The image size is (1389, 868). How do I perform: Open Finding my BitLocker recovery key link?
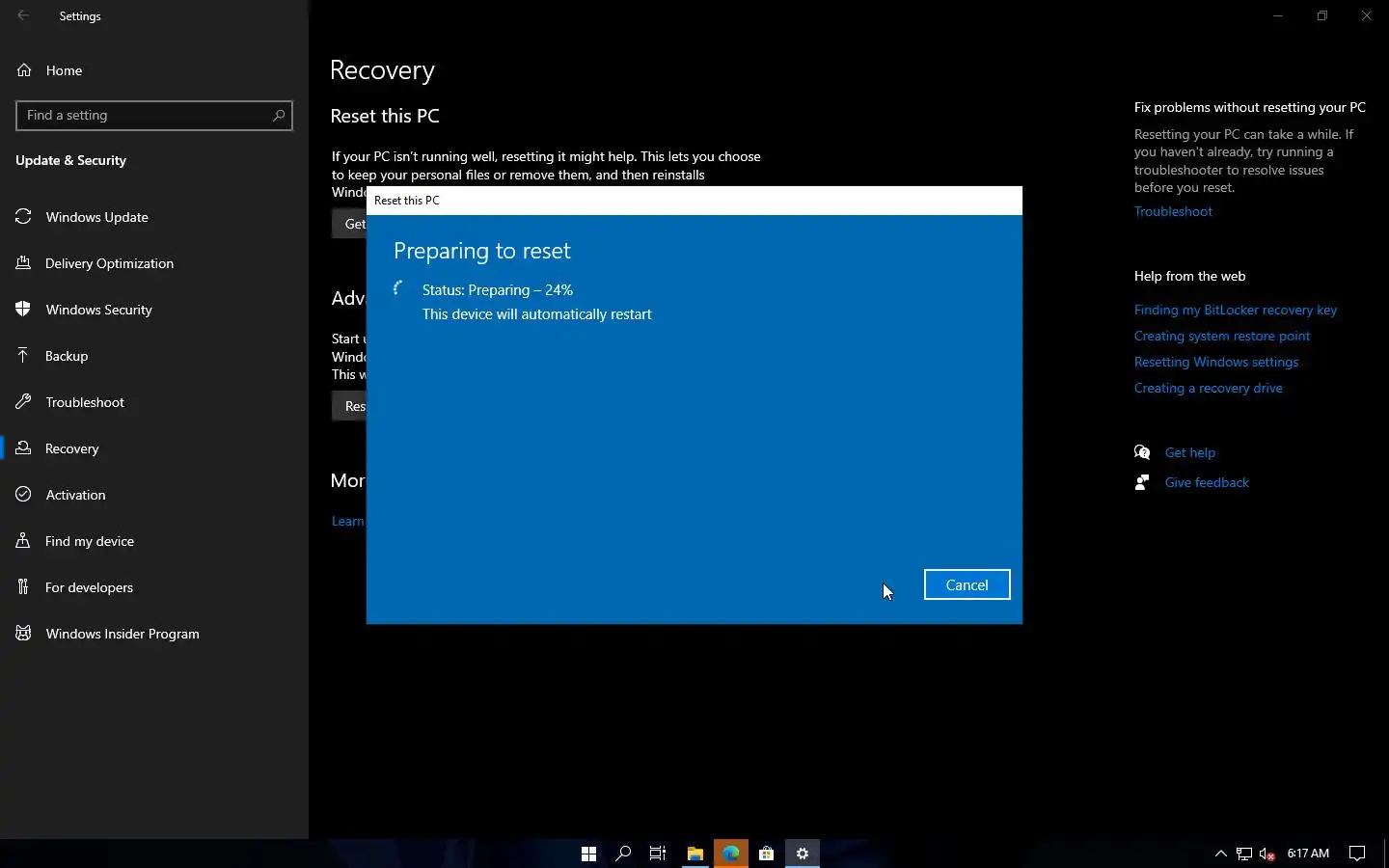(1236, 310)
